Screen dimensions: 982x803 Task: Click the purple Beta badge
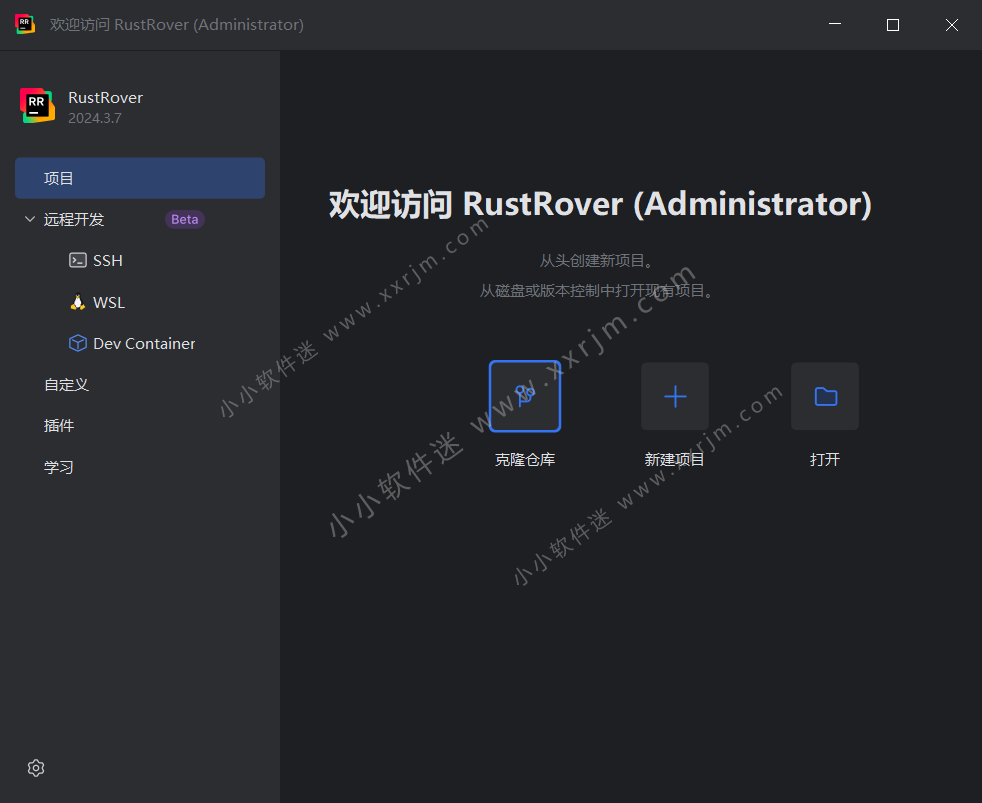point(185,219)
